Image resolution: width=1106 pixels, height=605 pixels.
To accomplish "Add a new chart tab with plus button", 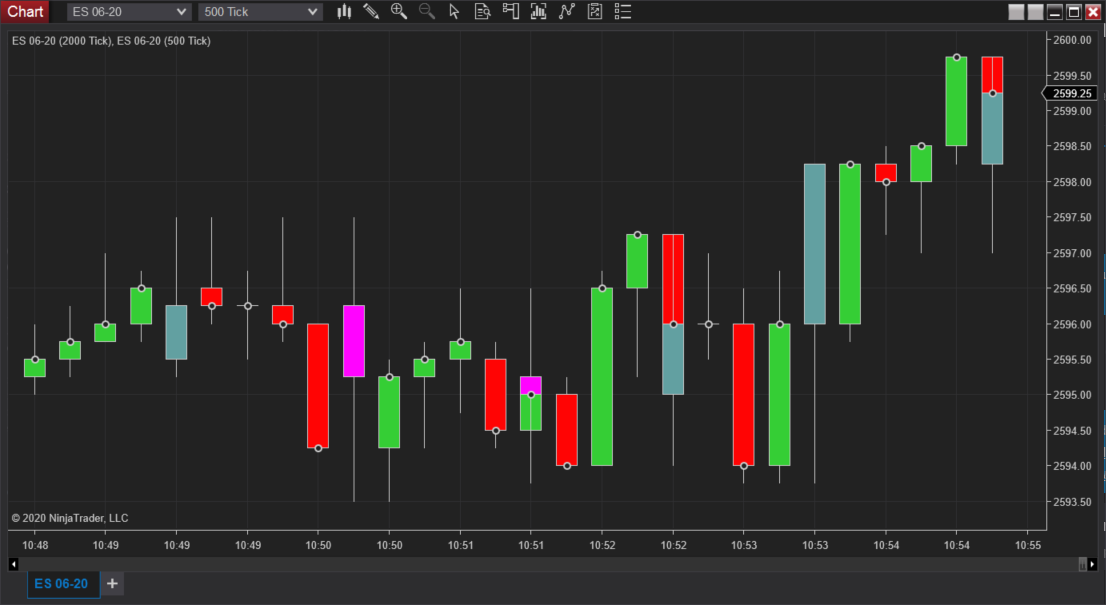I will coord(112,584).
